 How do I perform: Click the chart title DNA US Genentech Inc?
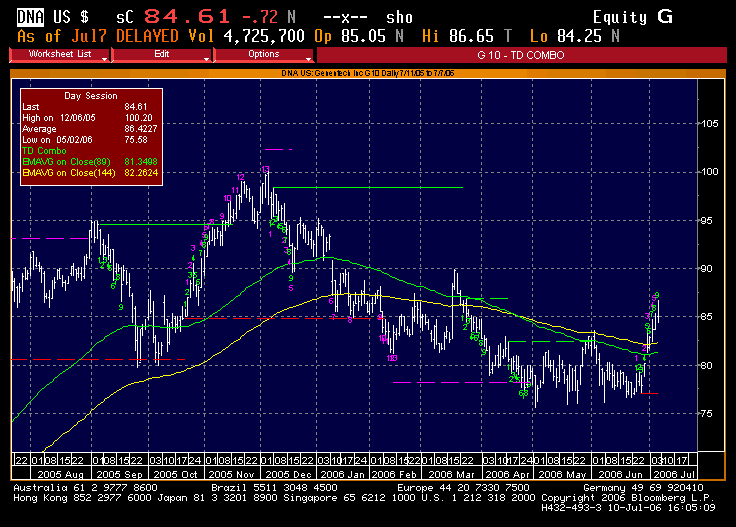pyautogui.click(x=368, y=73)
